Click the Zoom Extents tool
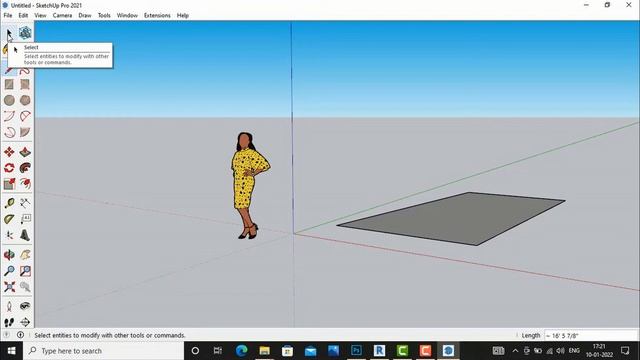The width and height of the screenshot is (640, 360). coord(9,287)
